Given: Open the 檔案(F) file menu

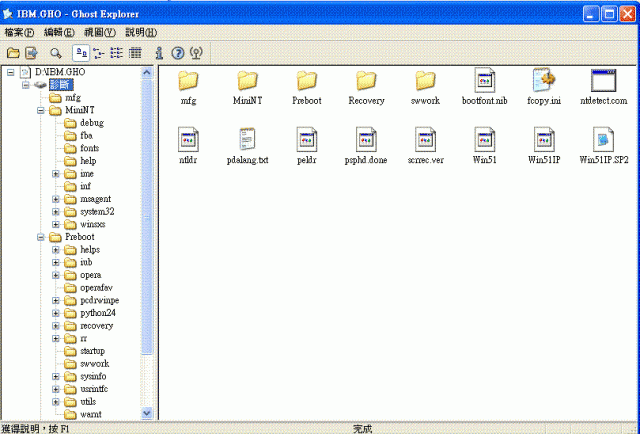Looking at the screenshot, I should click(x=19, y=33).
